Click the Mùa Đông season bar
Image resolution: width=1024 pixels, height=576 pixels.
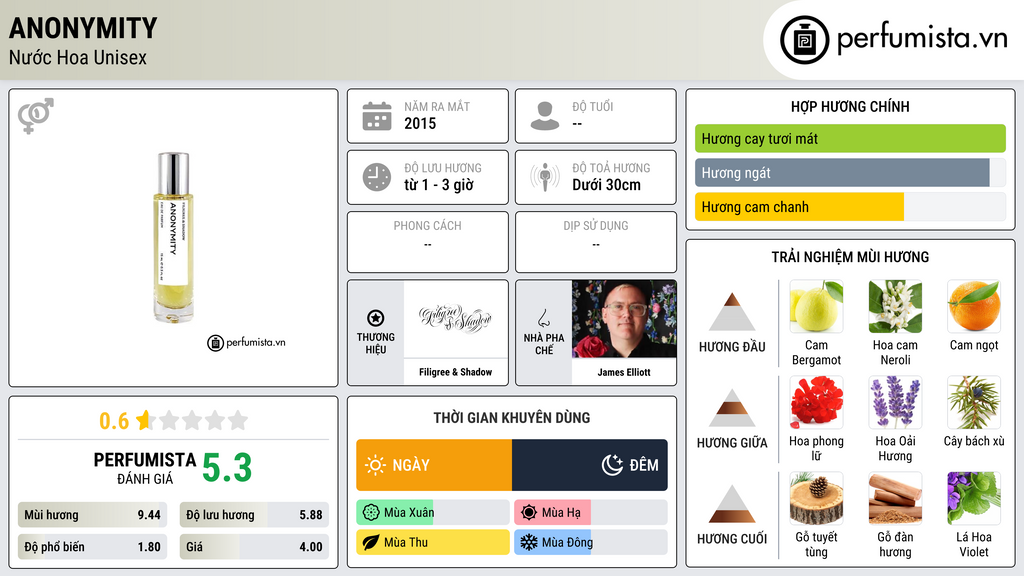590,542
